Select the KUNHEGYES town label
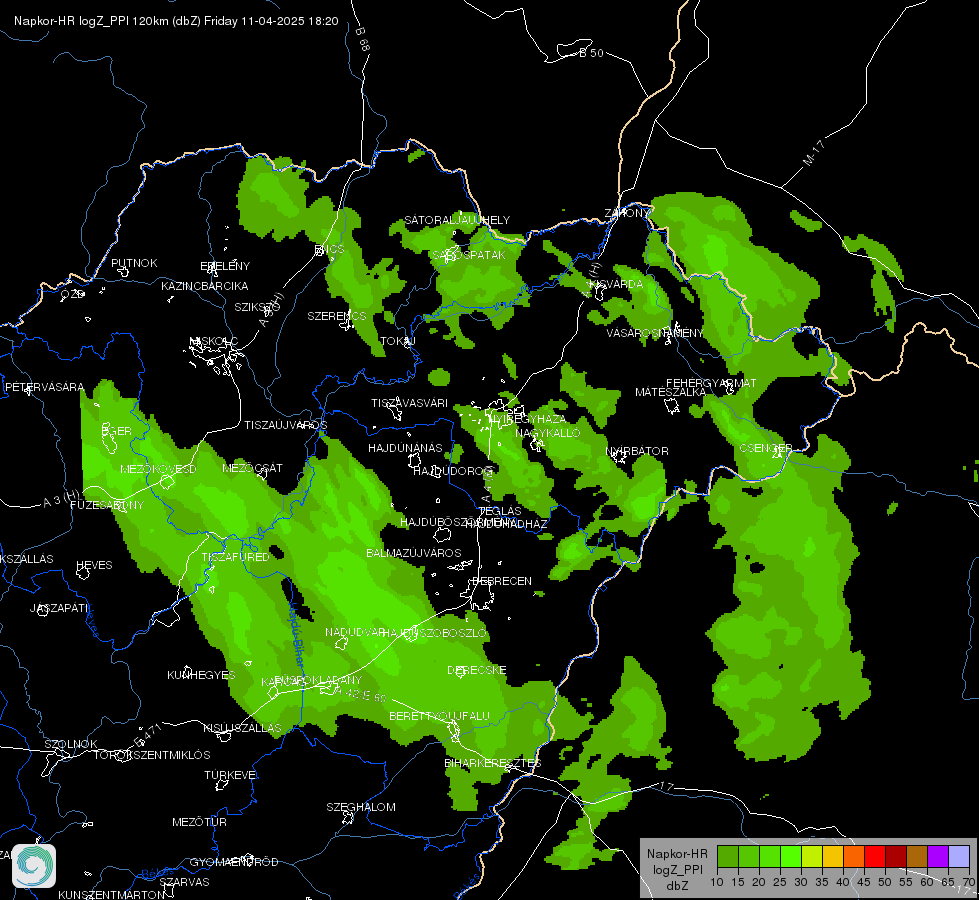The width and height of the screenshot is (979, 900). tap(201, 675)
